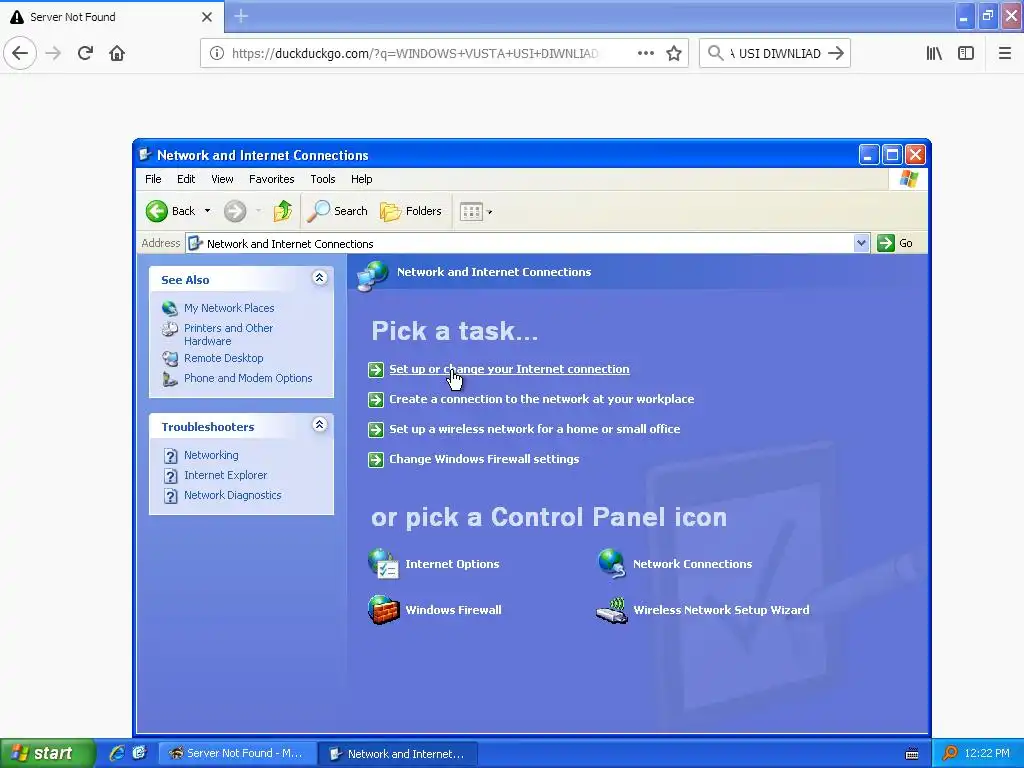
Task: Click the Windows Start button
Action: click(x=47, y=754)
